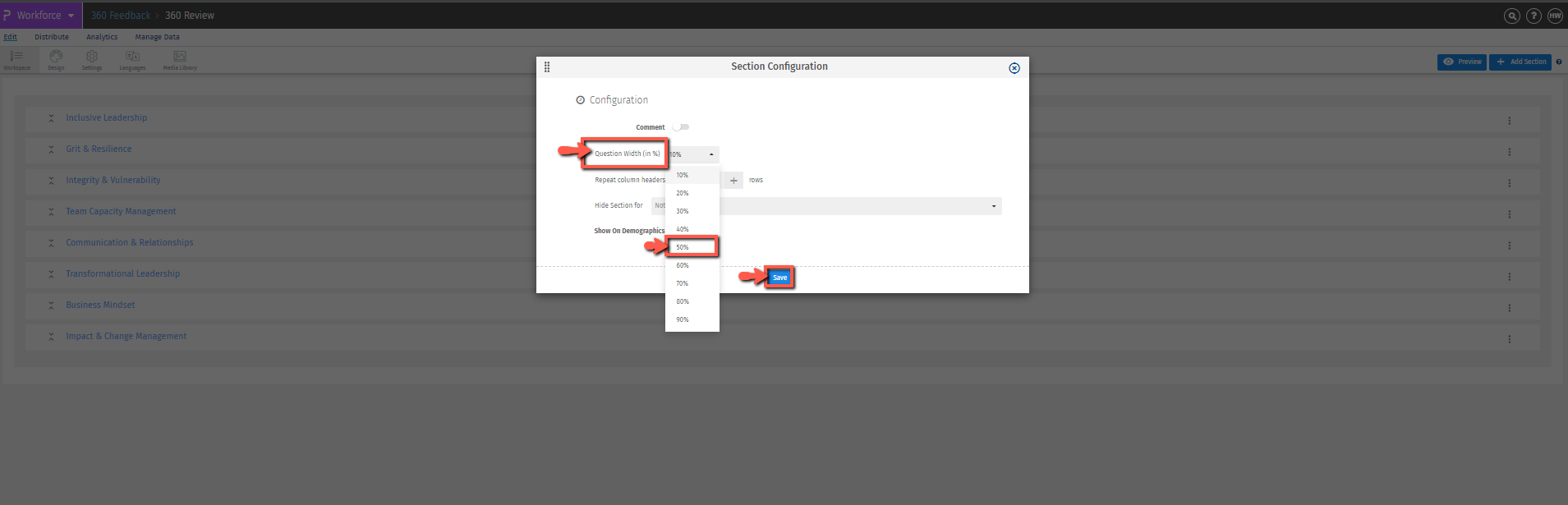Close the Section Configuration dialog
The image size is (1568, 505).
[x=1014, y=68]
